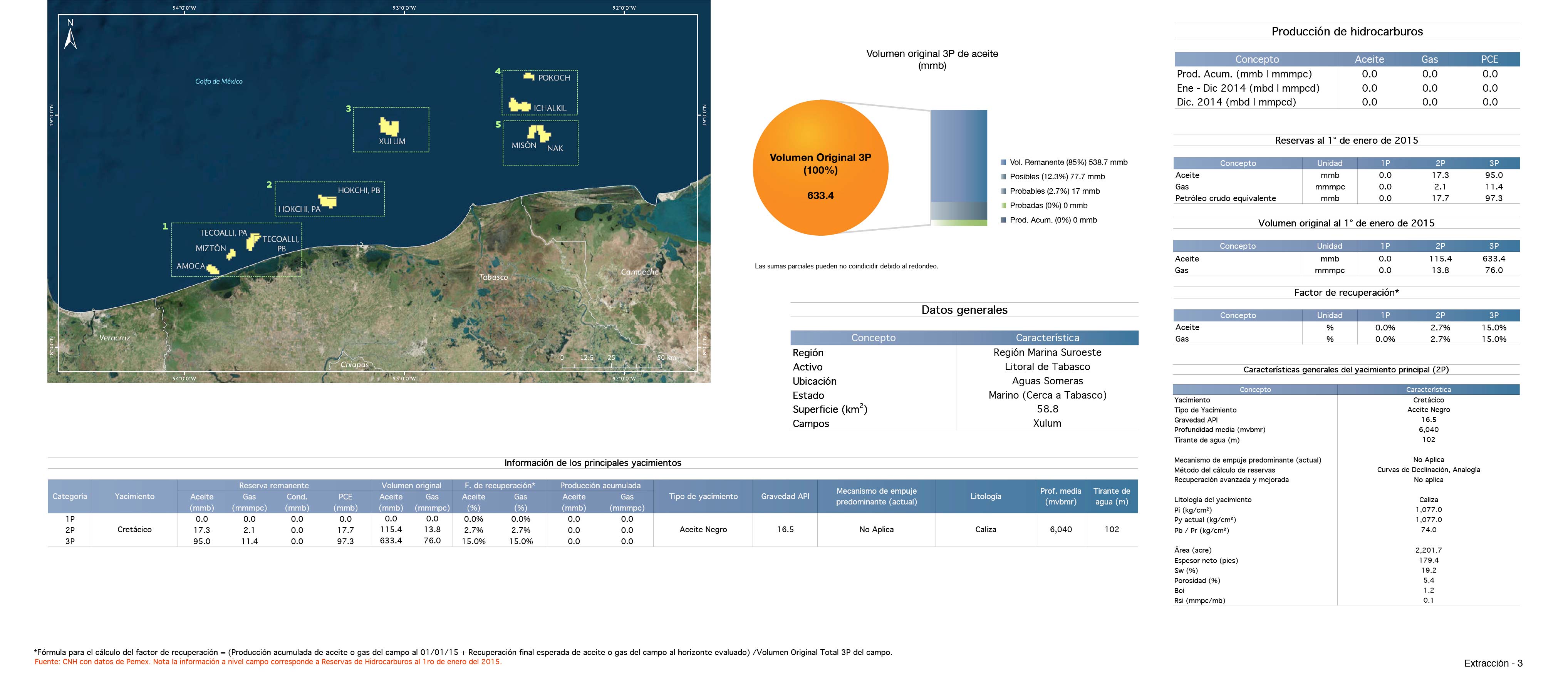Click the Vol. Remanente legend color square
Viewport: 1568px width, 682px height.
click(1003, 163)
